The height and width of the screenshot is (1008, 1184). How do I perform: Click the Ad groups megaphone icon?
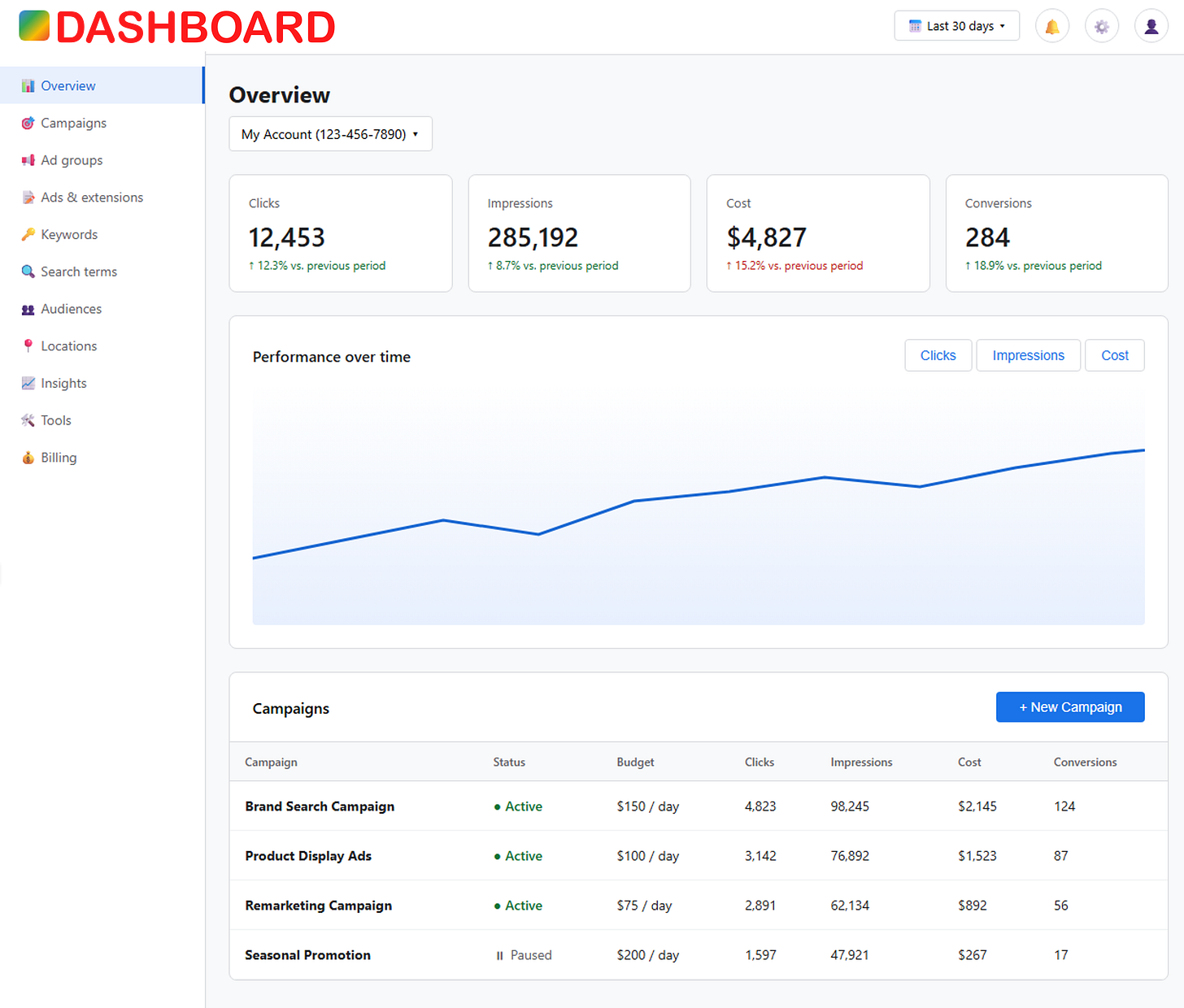coord(28,160)
